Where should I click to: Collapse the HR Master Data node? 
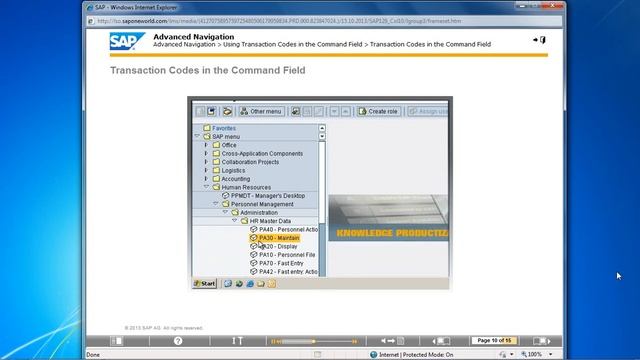tap(235, 221)
